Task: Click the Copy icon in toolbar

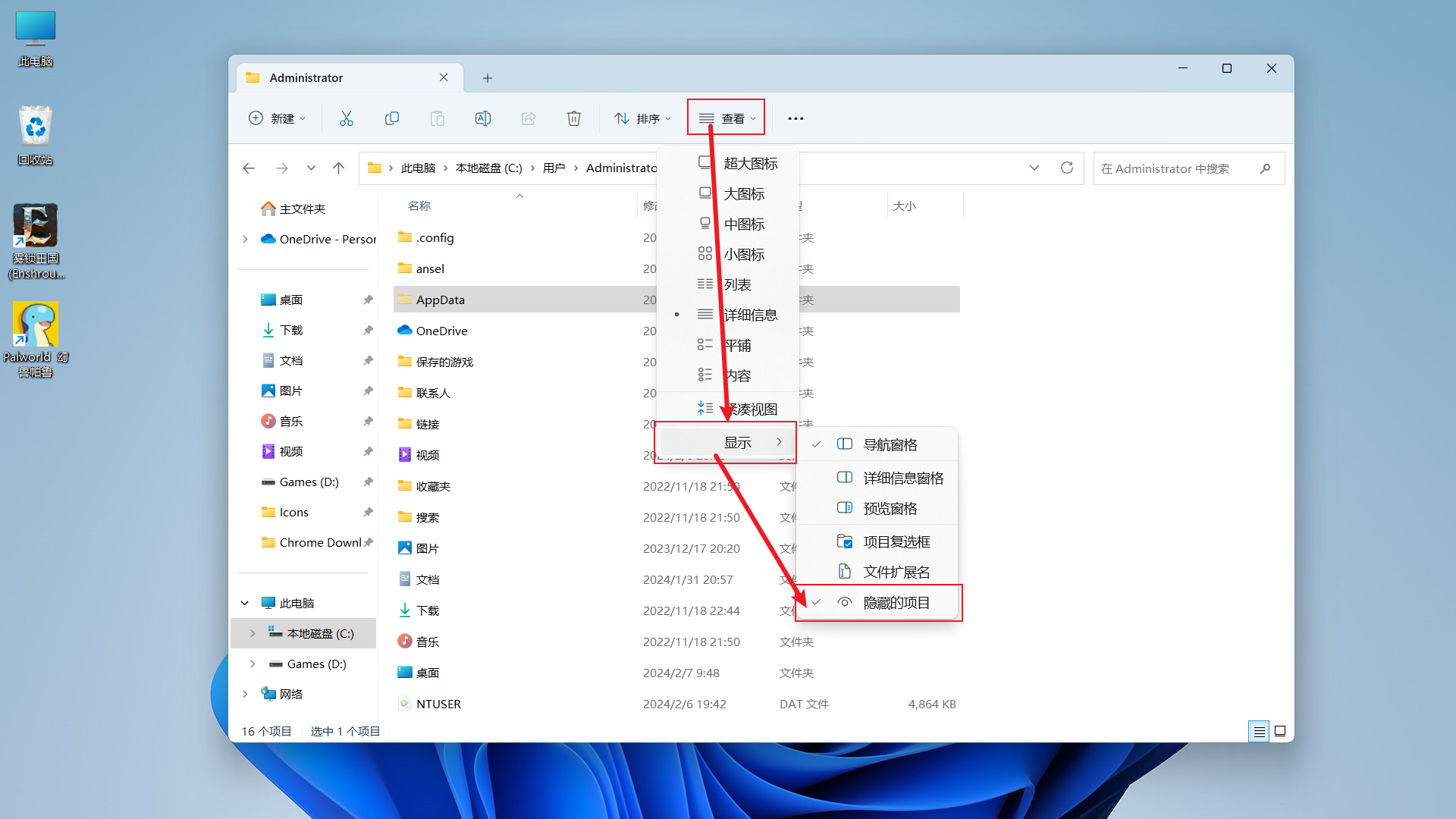Action: click(392, 118)
